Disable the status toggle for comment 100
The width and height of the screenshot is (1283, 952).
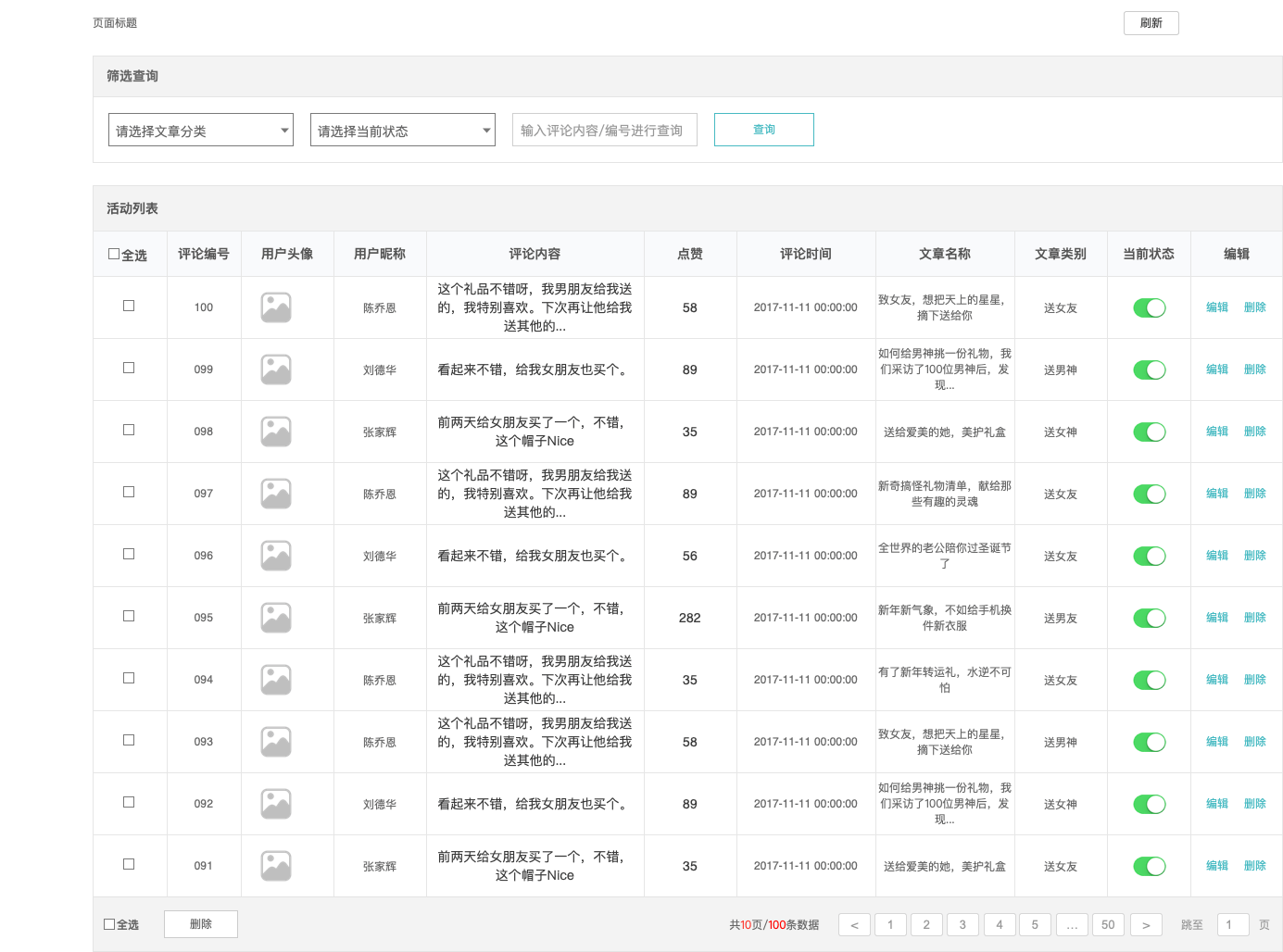[x=1149, y=307]
